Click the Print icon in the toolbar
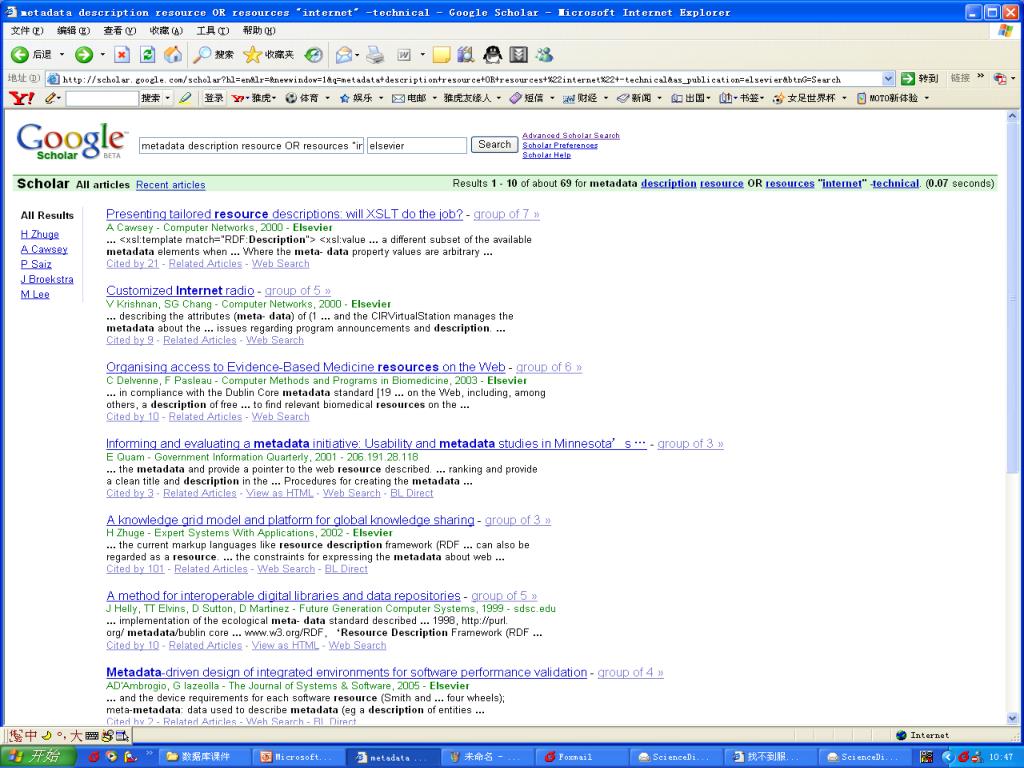This screenshot has width=1024, height=768. [x=375, y=55]
